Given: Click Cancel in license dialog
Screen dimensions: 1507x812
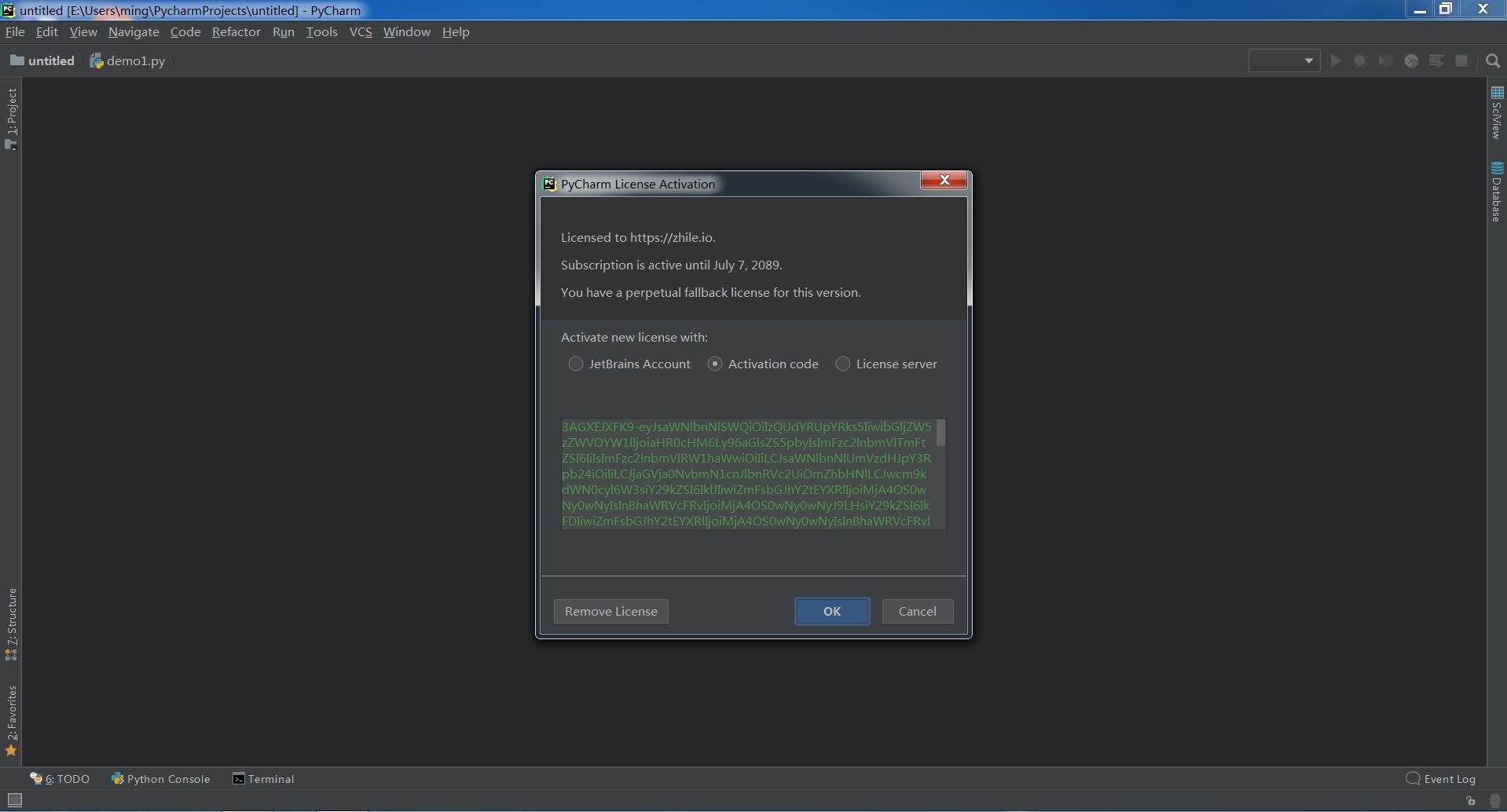Looking at the screenshot, I should 918,611.
